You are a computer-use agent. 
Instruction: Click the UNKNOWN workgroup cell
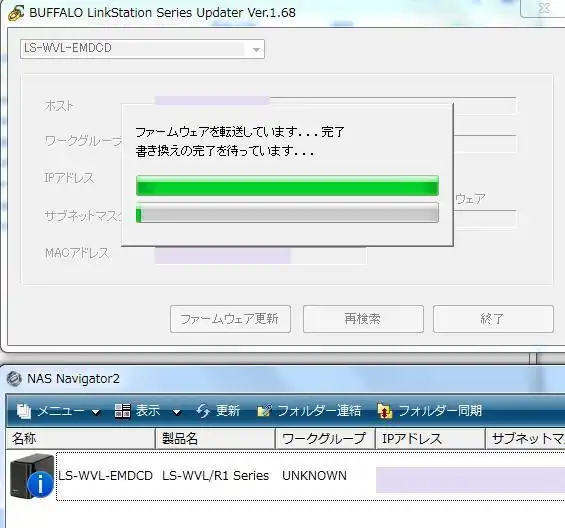click(x=314, y=476)
